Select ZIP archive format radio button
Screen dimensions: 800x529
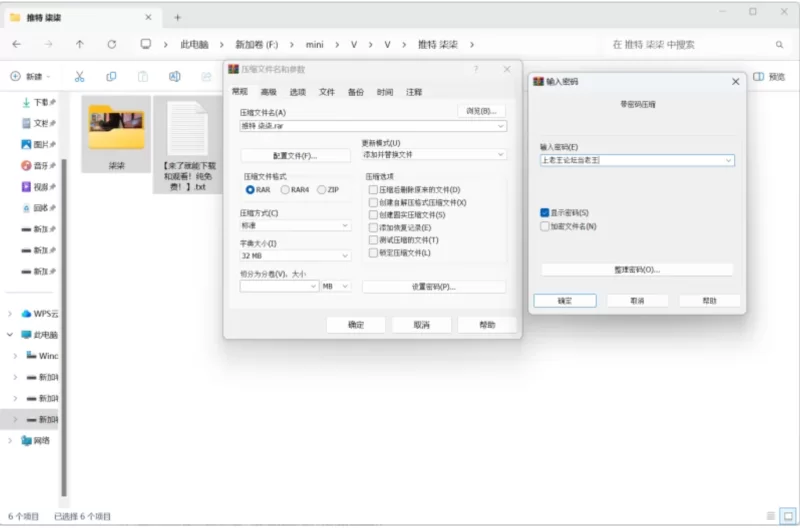coord(321,190)
